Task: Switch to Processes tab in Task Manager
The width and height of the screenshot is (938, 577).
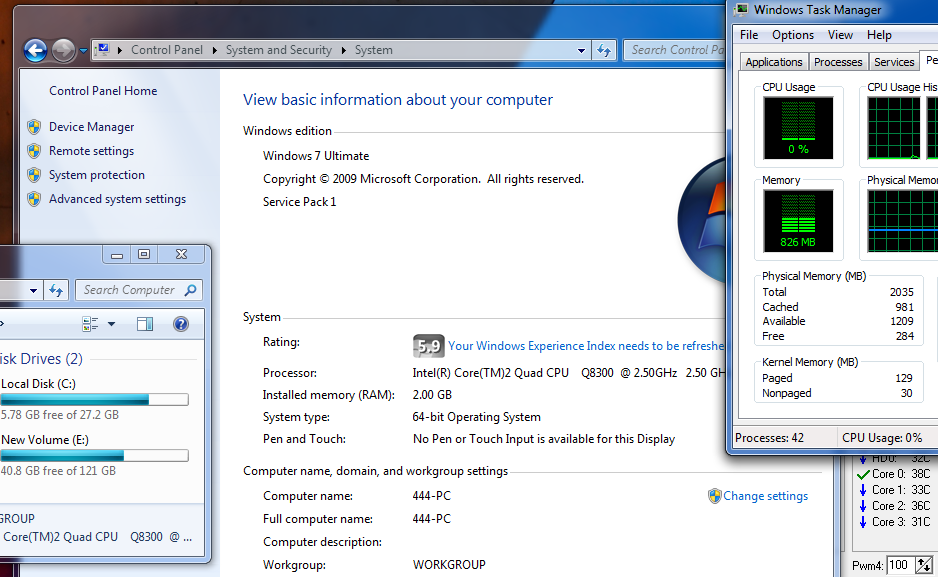Action: [838, 62]
